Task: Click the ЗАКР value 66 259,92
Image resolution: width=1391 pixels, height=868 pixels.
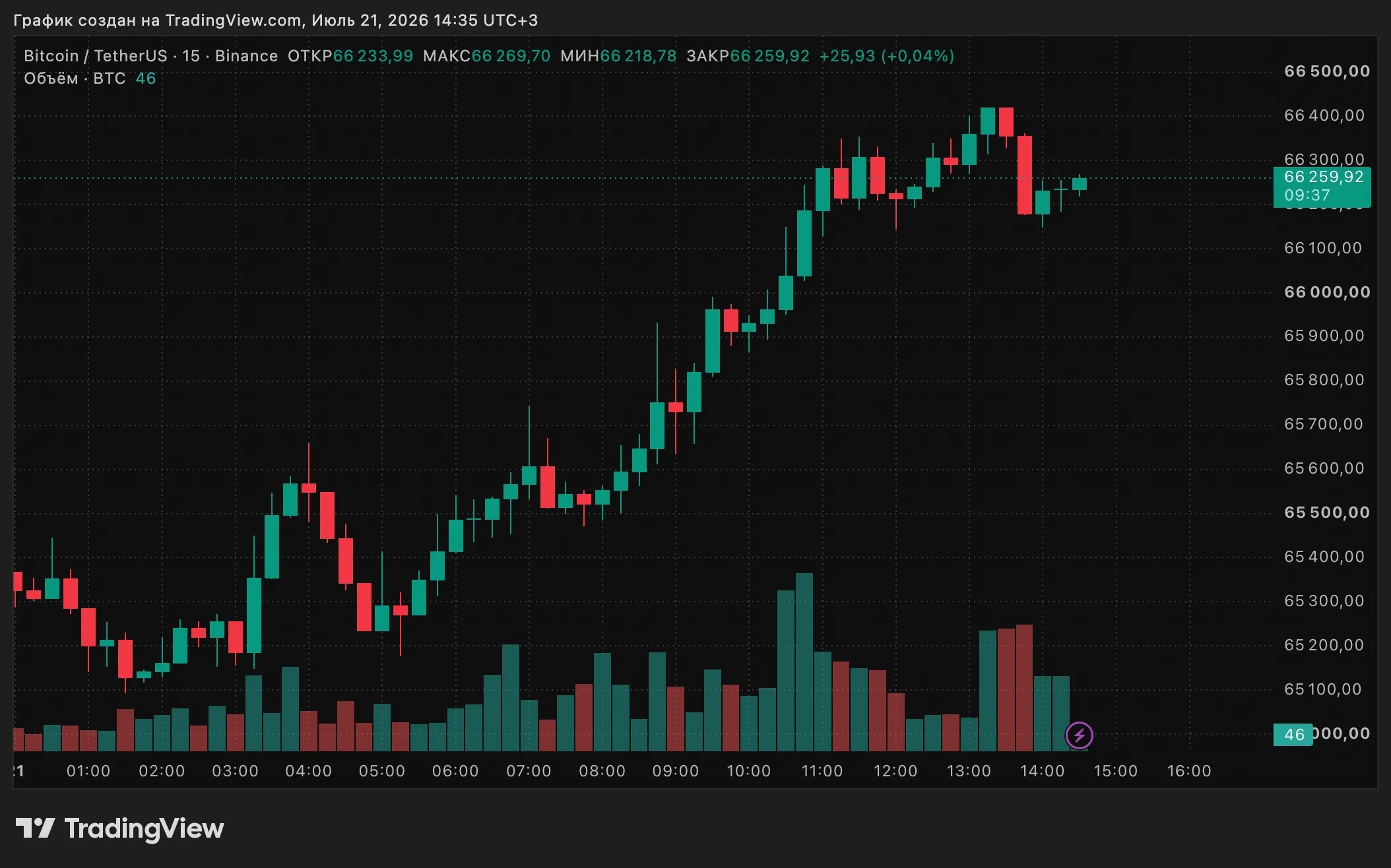Action: click(769, 56)
